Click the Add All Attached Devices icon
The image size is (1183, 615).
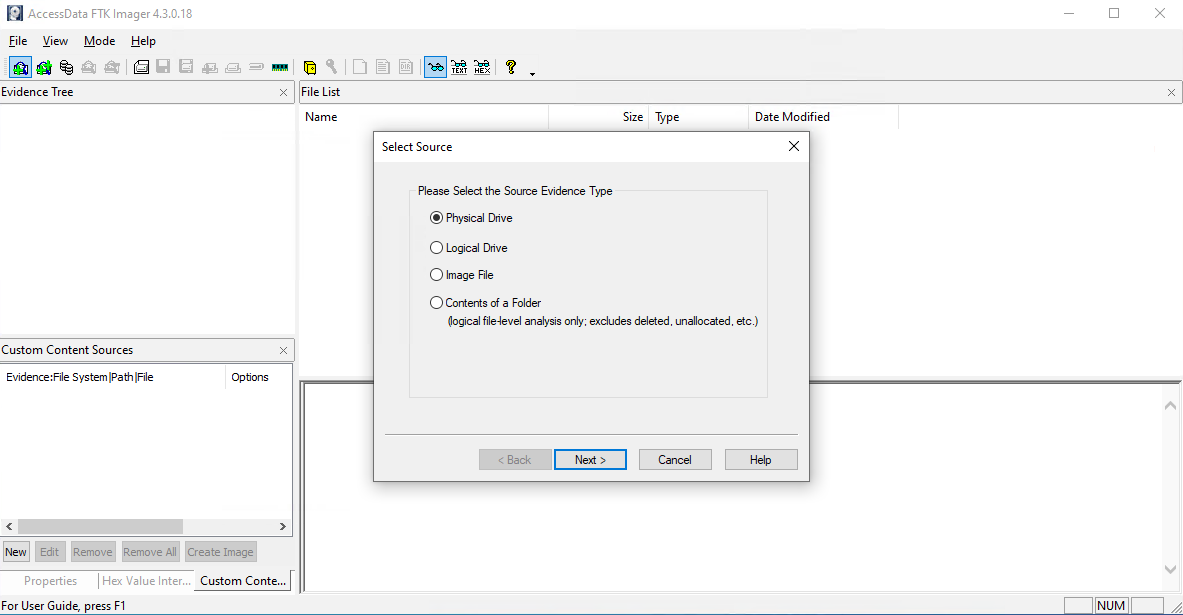click(x=43, y=67)
